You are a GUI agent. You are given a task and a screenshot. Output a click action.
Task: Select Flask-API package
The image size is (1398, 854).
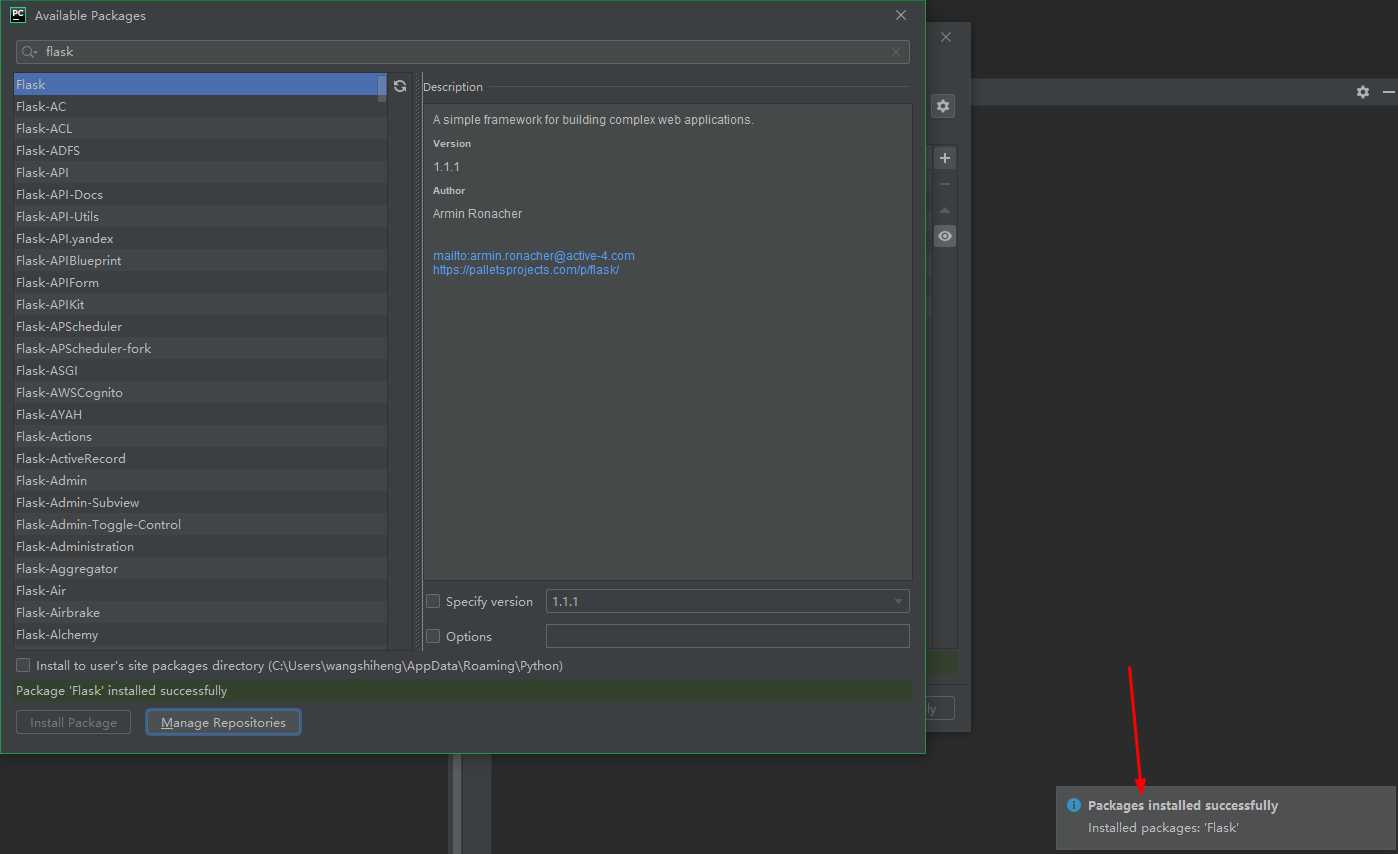pyautogui.click(x=200, y=173)
